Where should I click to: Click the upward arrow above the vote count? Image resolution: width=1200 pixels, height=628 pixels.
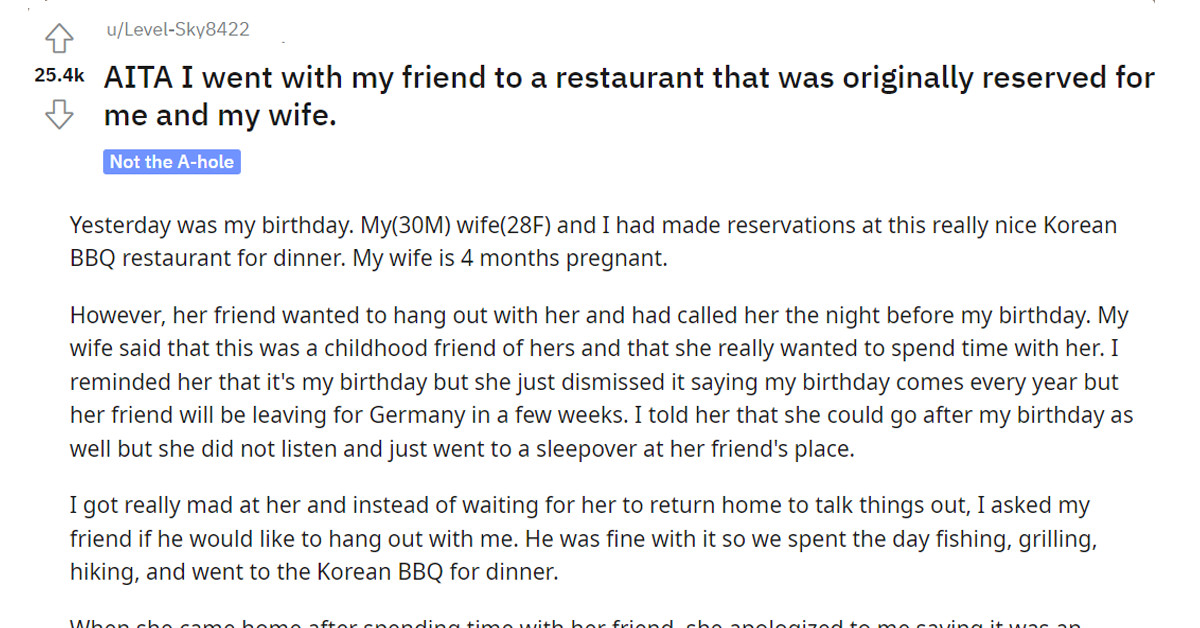click(x=59, y=36)
